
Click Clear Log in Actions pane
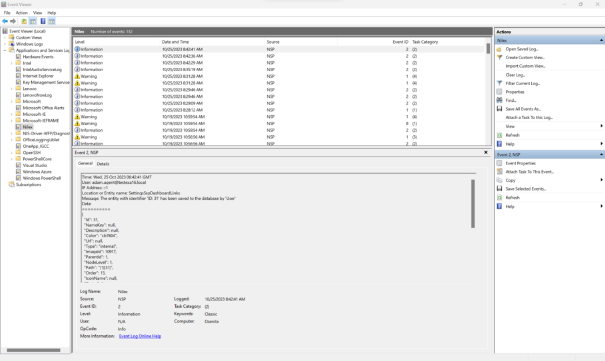pos(515,75)
